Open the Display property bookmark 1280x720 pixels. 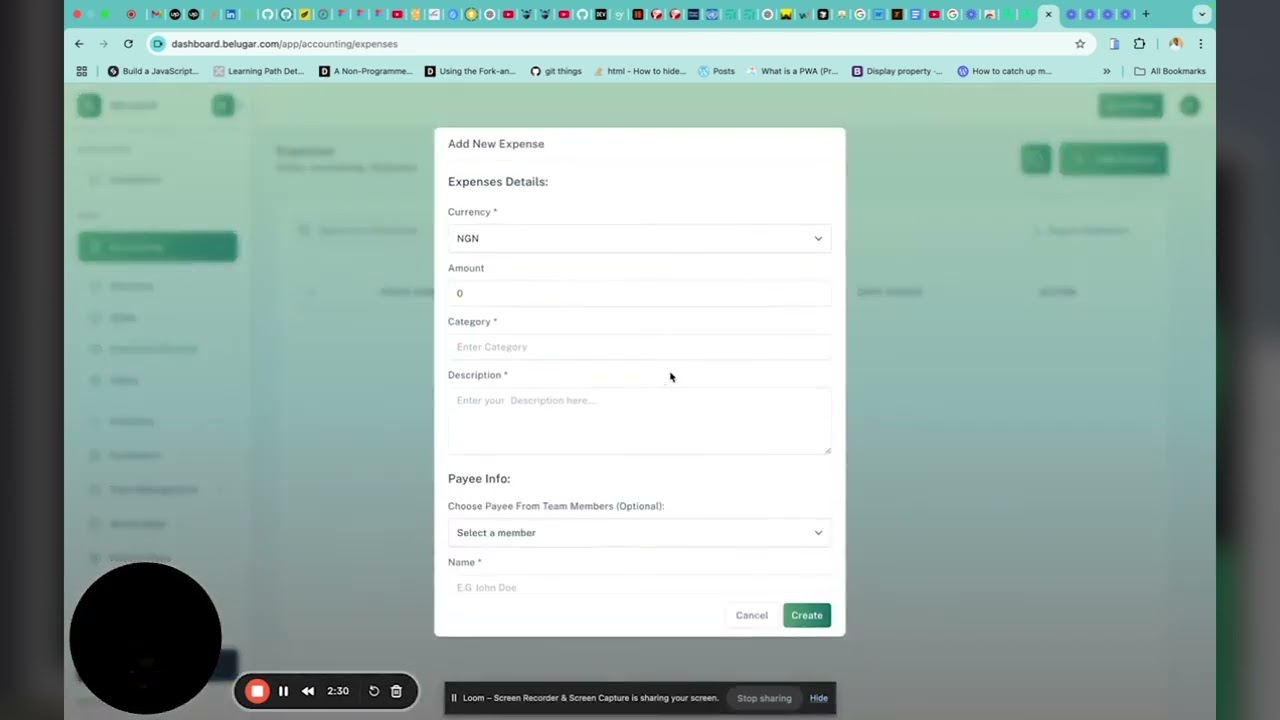click(898, 71)
